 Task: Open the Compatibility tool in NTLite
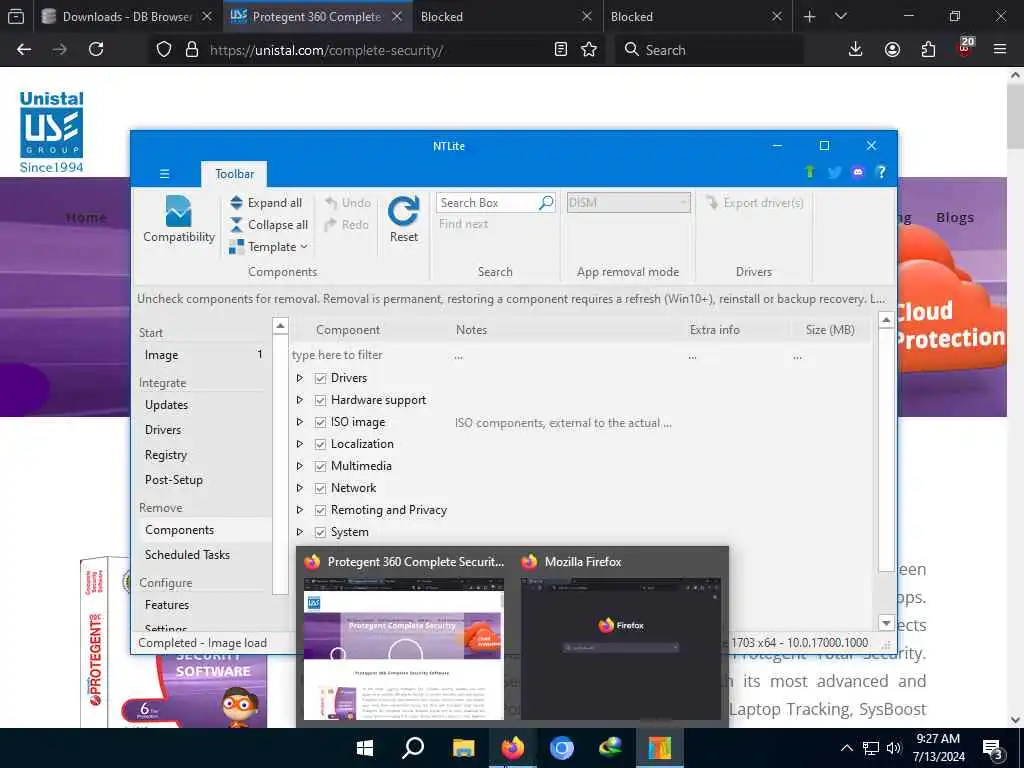click(x=178, y=219)
